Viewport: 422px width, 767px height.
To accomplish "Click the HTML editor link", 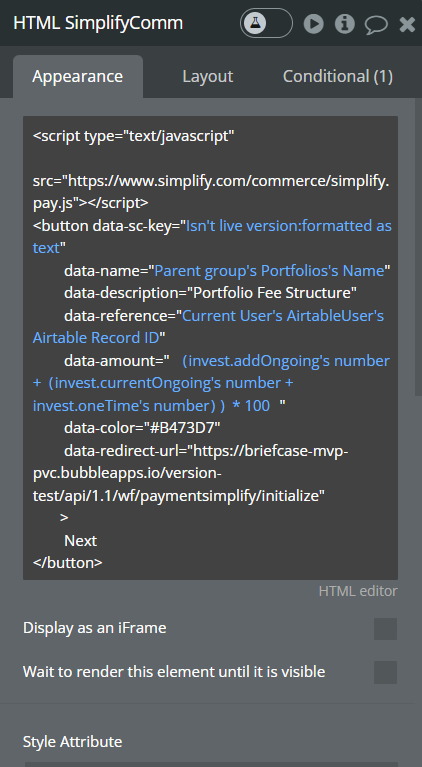I will tap(358, 591).
